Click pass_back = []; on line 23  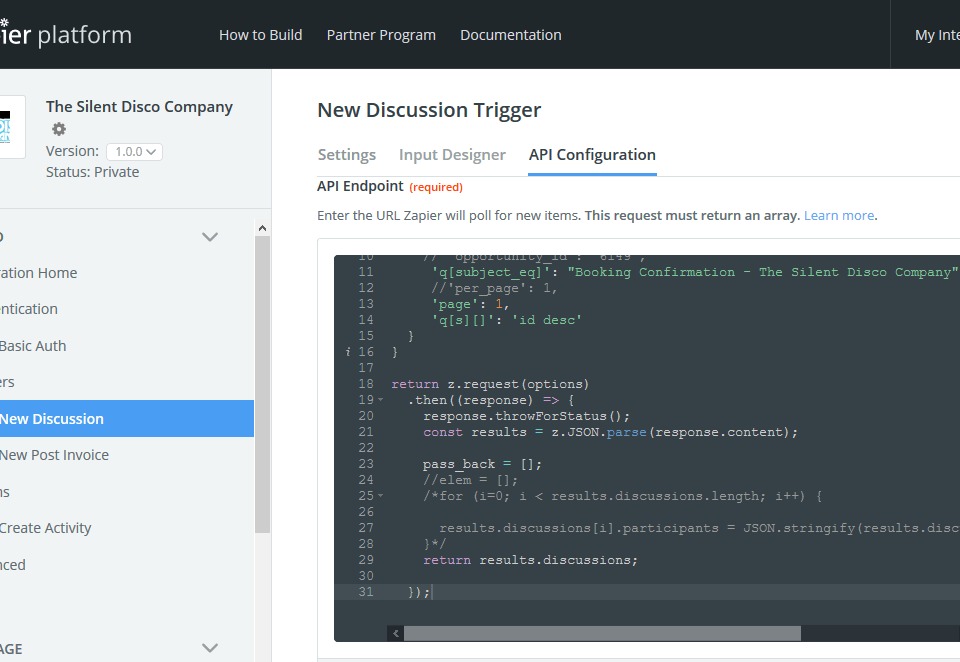click(482, 464)
